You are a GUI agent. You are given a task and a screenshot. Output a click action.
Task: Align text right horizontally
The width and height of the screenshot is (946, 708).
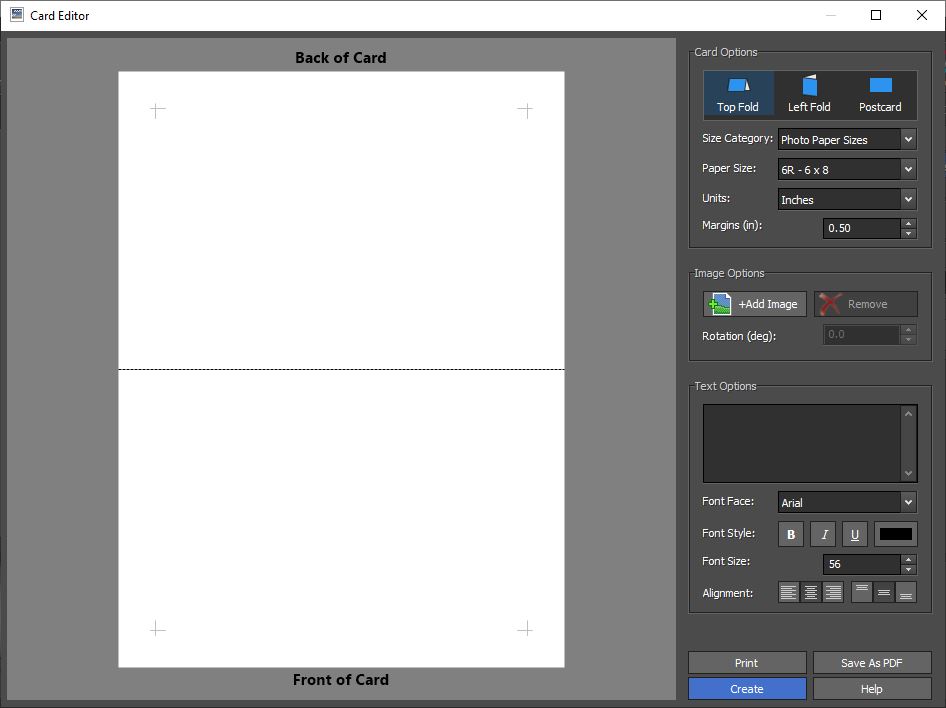click(x=833, y=592)
